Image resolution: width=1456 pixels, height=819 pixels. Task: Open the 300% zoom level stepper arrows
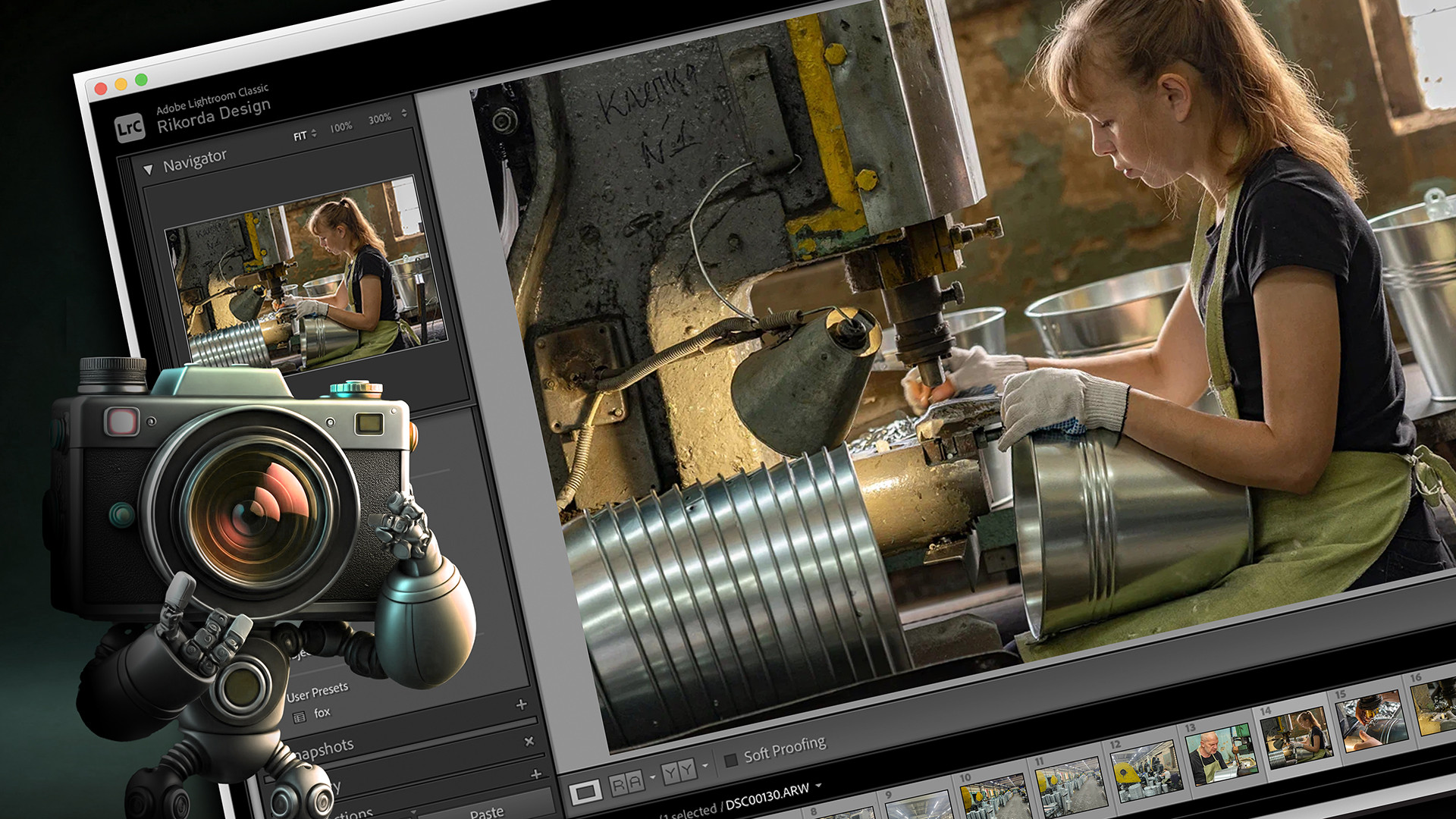[404, 114]
